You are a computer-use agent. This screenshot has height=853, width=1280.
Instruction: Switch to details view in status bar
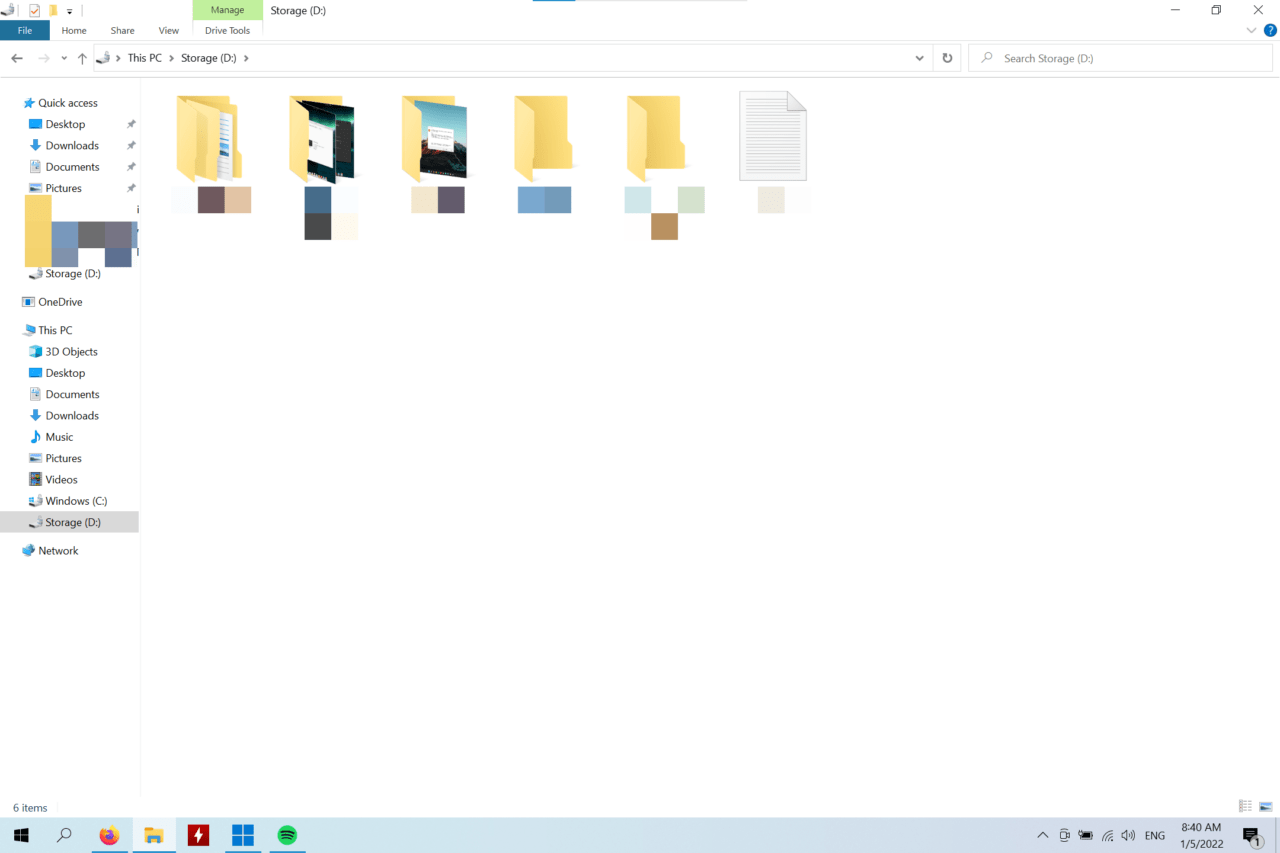click(1245, 806)
